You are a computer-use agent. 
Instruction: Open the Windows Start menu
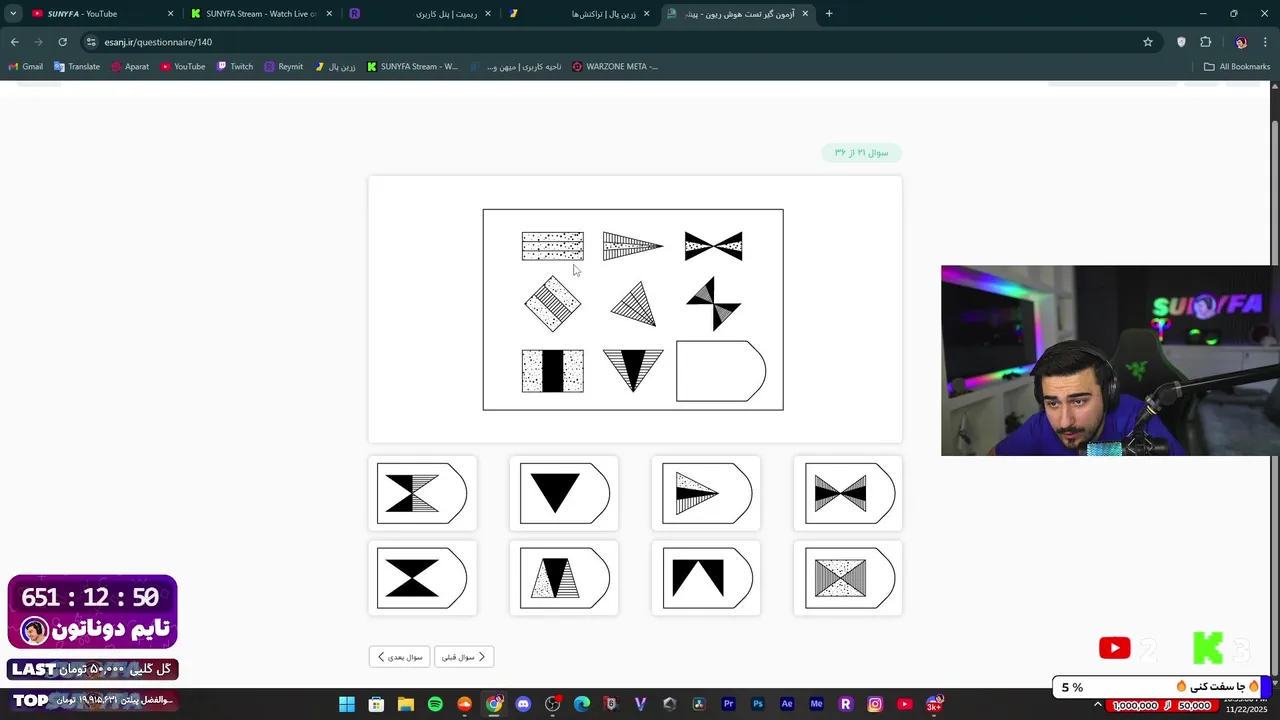click(x=346, y=704)
